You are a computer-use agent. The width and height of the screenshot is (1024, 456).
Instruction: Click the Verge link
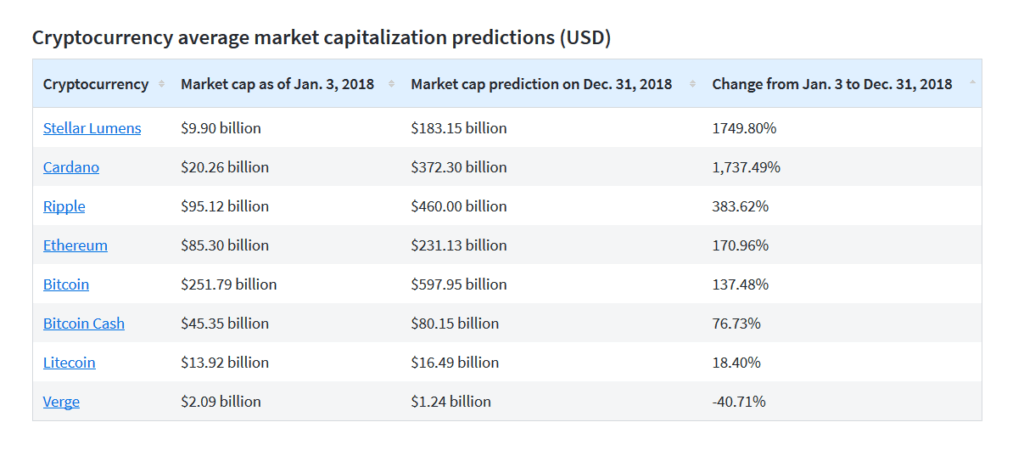coord(61,401)
